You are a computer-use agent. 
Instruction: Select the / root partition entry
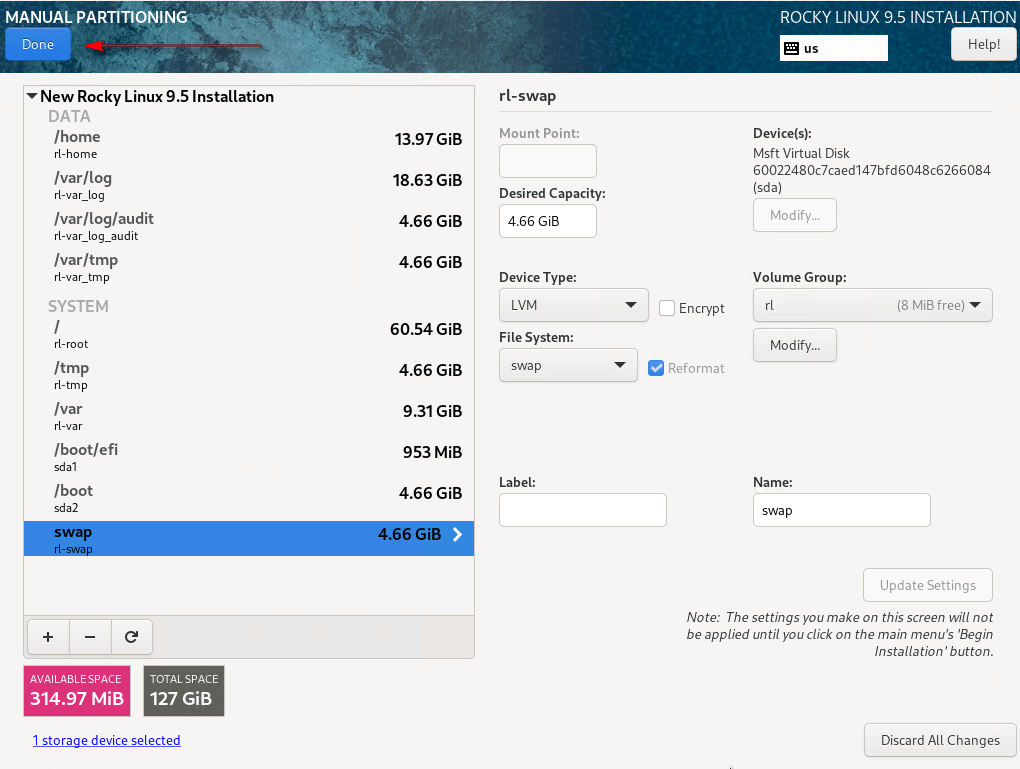(248, 334)
